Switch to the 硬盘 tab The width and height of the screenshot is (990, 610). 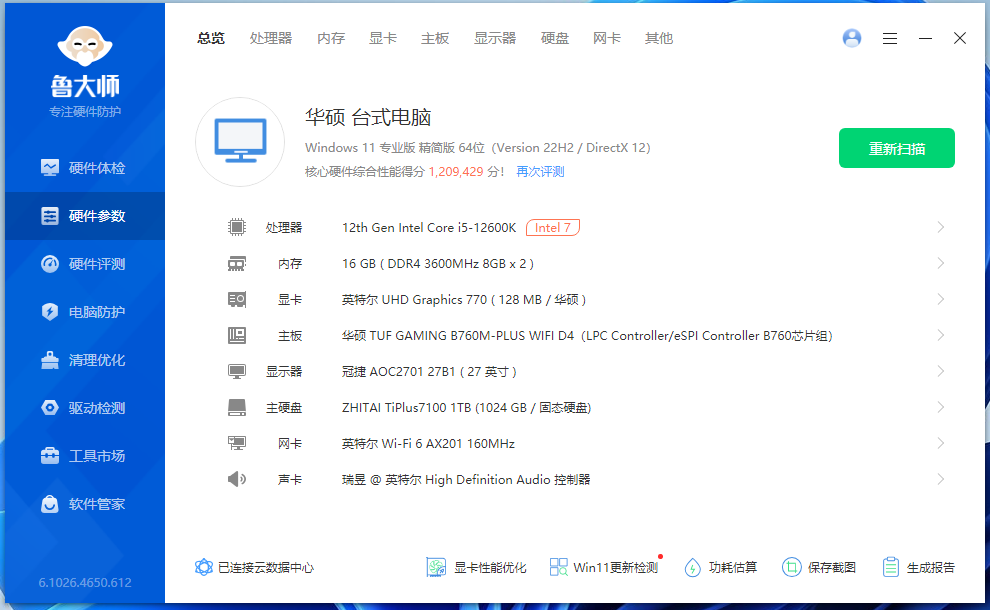555,39
